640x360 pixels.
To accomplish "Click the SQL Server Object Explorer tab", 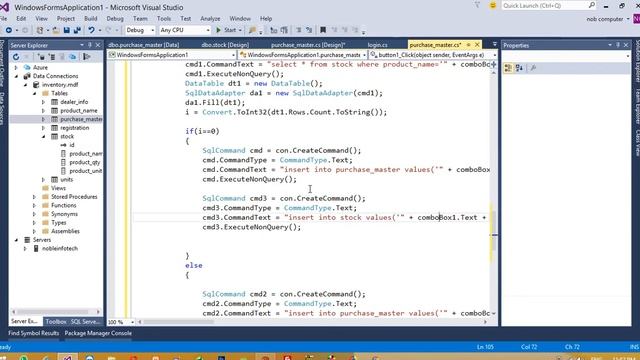I will 85,322.
